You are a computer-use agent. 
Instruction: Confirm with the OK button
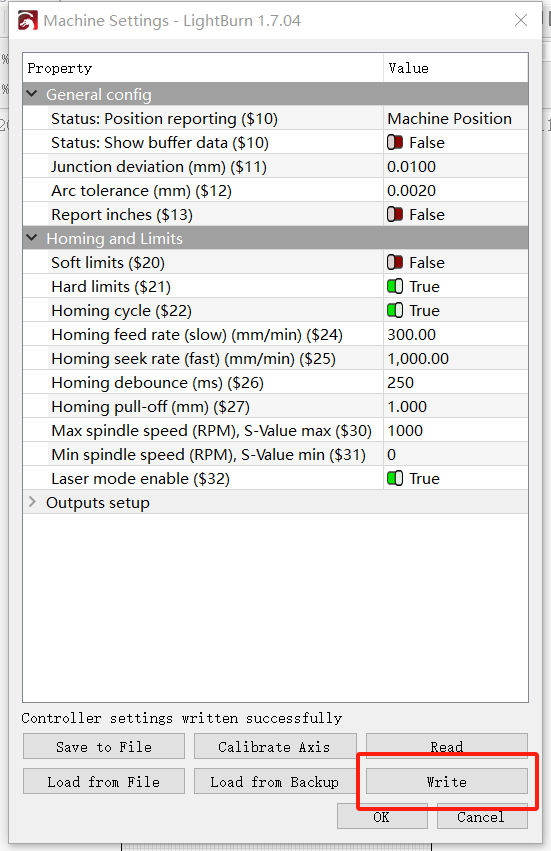click(382, 817)
